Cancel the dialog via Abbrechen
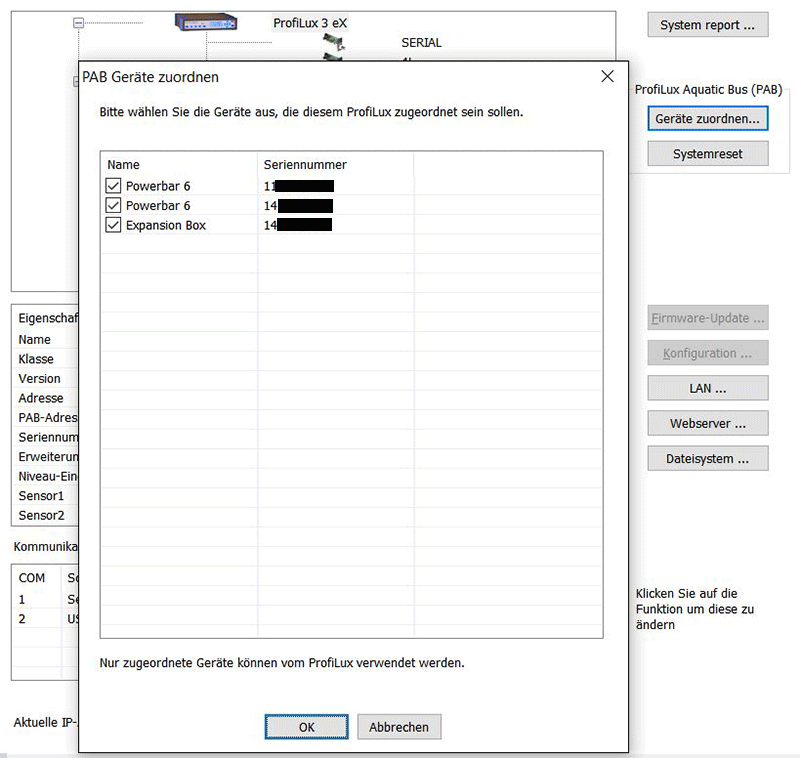 point(399,727)
